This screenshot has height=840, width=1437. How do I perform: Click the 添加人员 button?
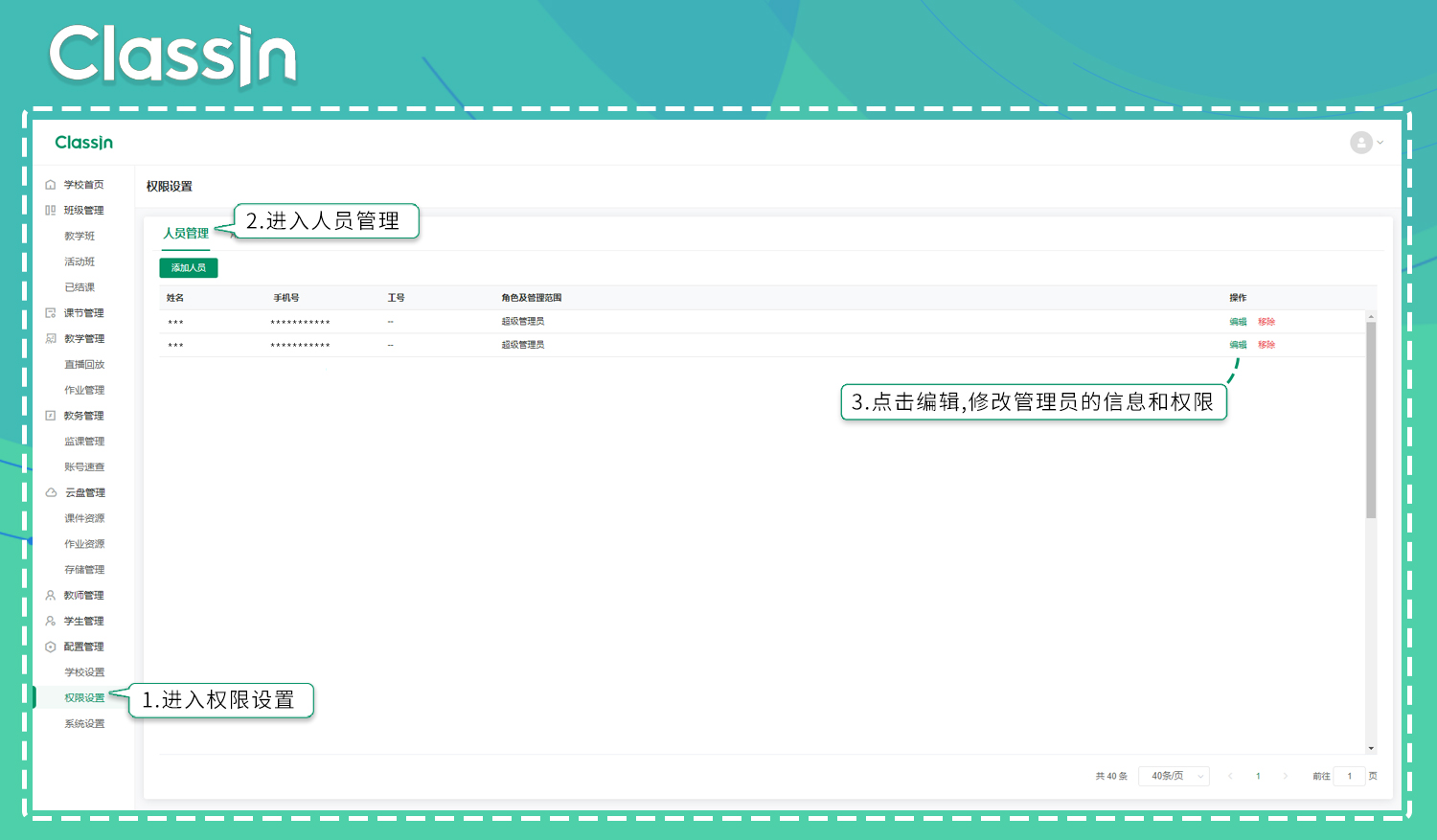pyautogui.click(x=189, y=268)
